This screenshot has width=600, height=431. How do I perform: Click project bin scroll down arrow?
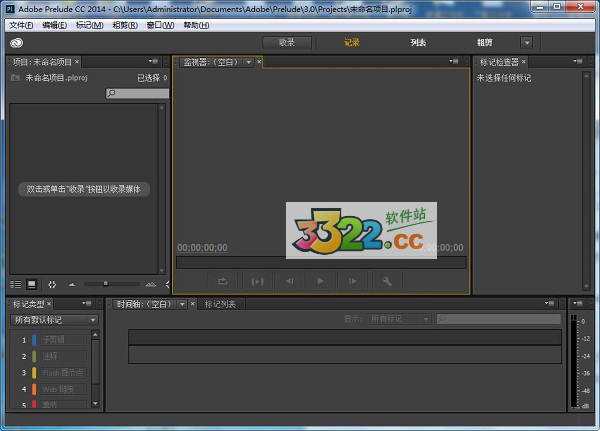[x=161, y=270]
